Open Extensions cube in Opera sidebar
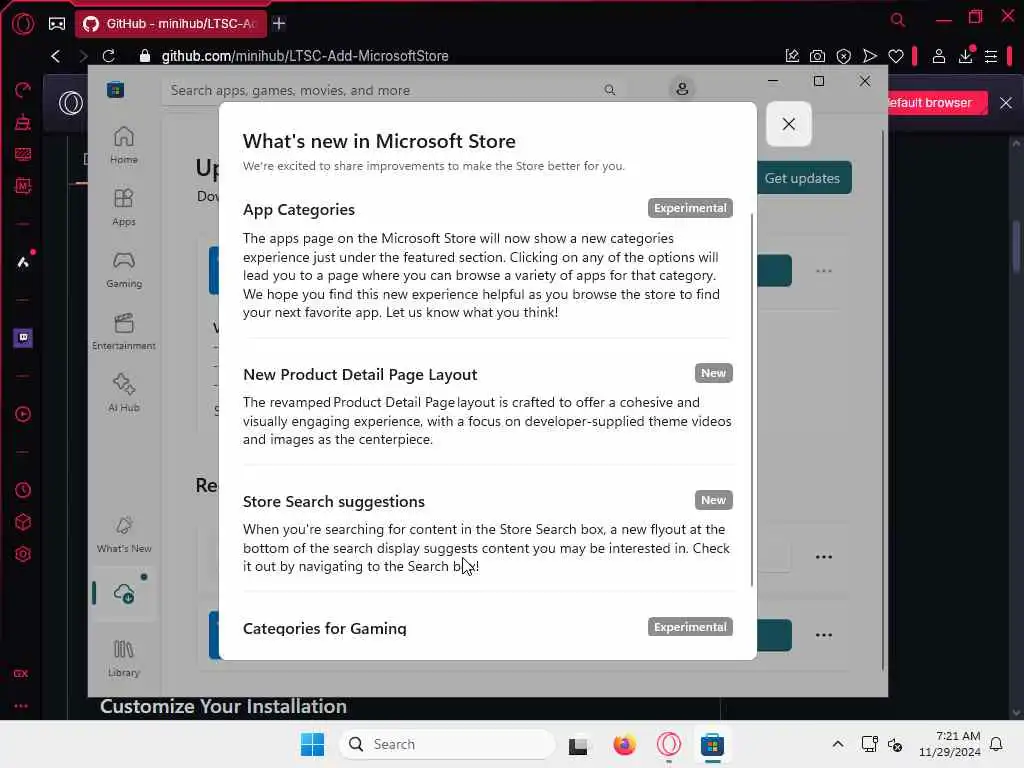Viewport: 1024px width, 768px height. [x=23, y=522]
